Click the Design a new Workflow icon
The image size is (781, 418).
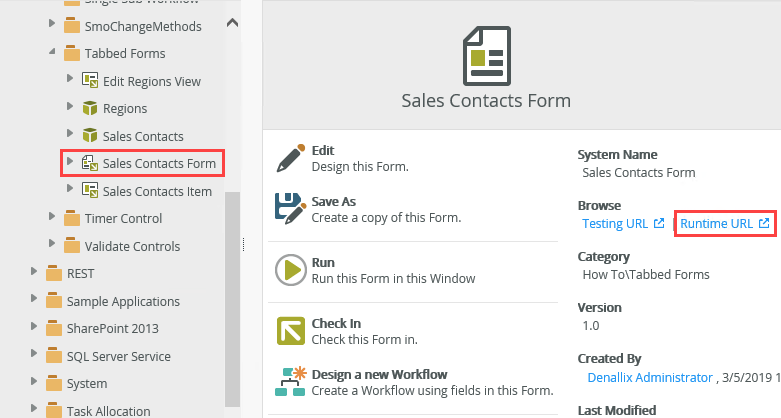(x=290, y=382)
